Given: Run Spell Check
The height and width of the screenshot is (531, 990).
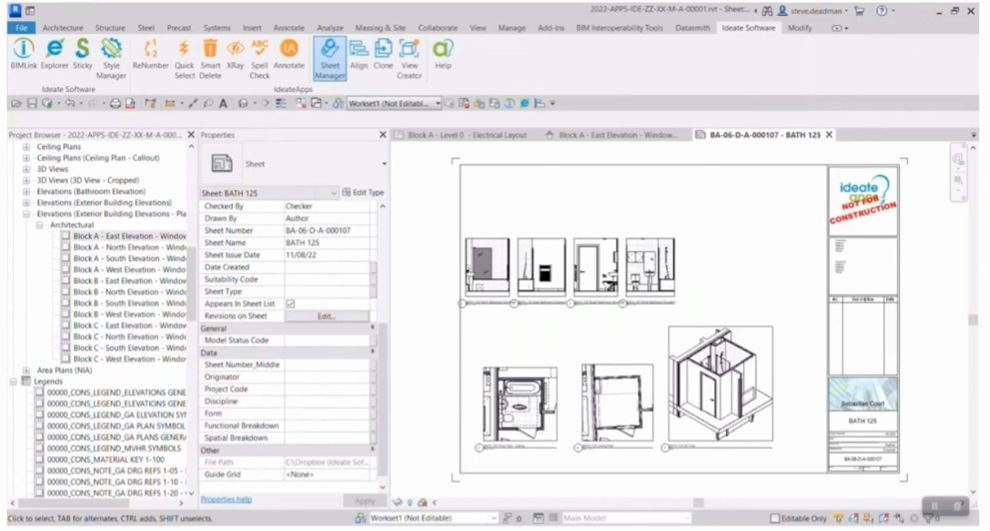Looking at the screenshot, I should [x=259, y=58].
